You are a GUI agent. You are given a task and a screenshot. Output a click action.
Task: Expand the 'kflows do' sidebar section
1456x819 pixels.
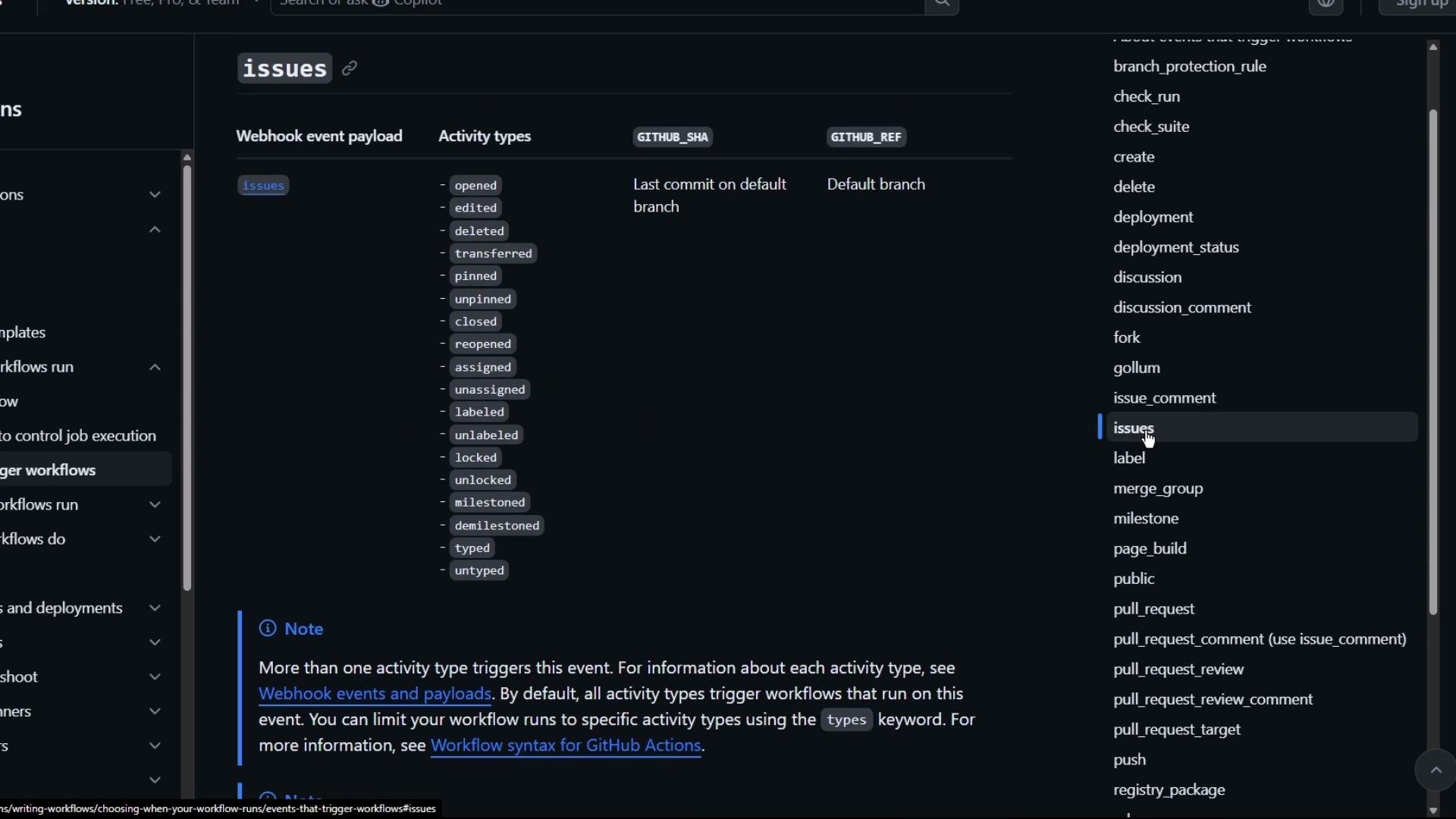[155, 539]
